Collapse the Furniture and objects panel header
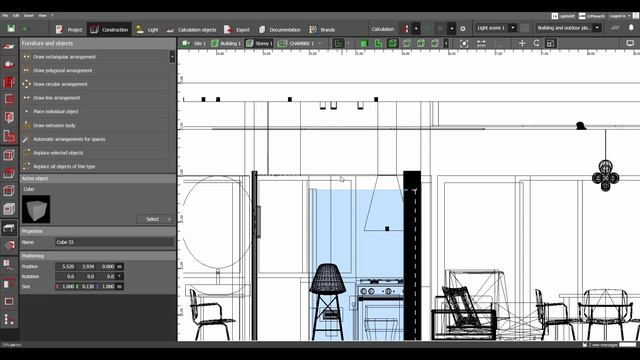640x360 pixels. 98,43
